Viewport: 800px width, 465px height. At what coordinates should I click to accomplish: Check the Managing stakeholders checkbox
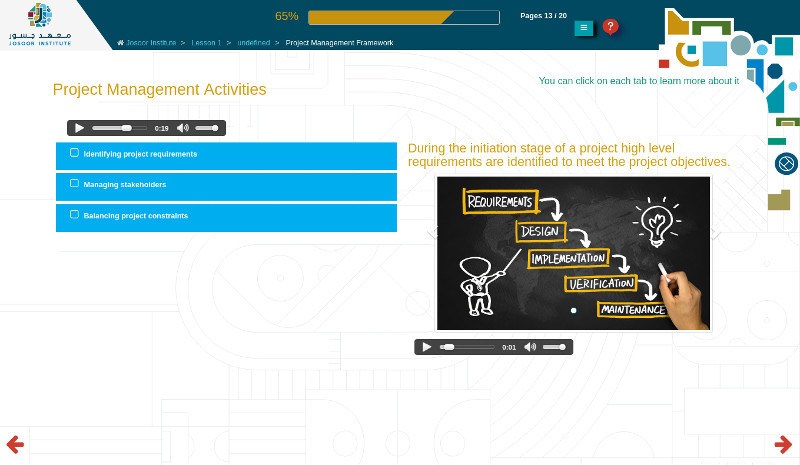74,183
